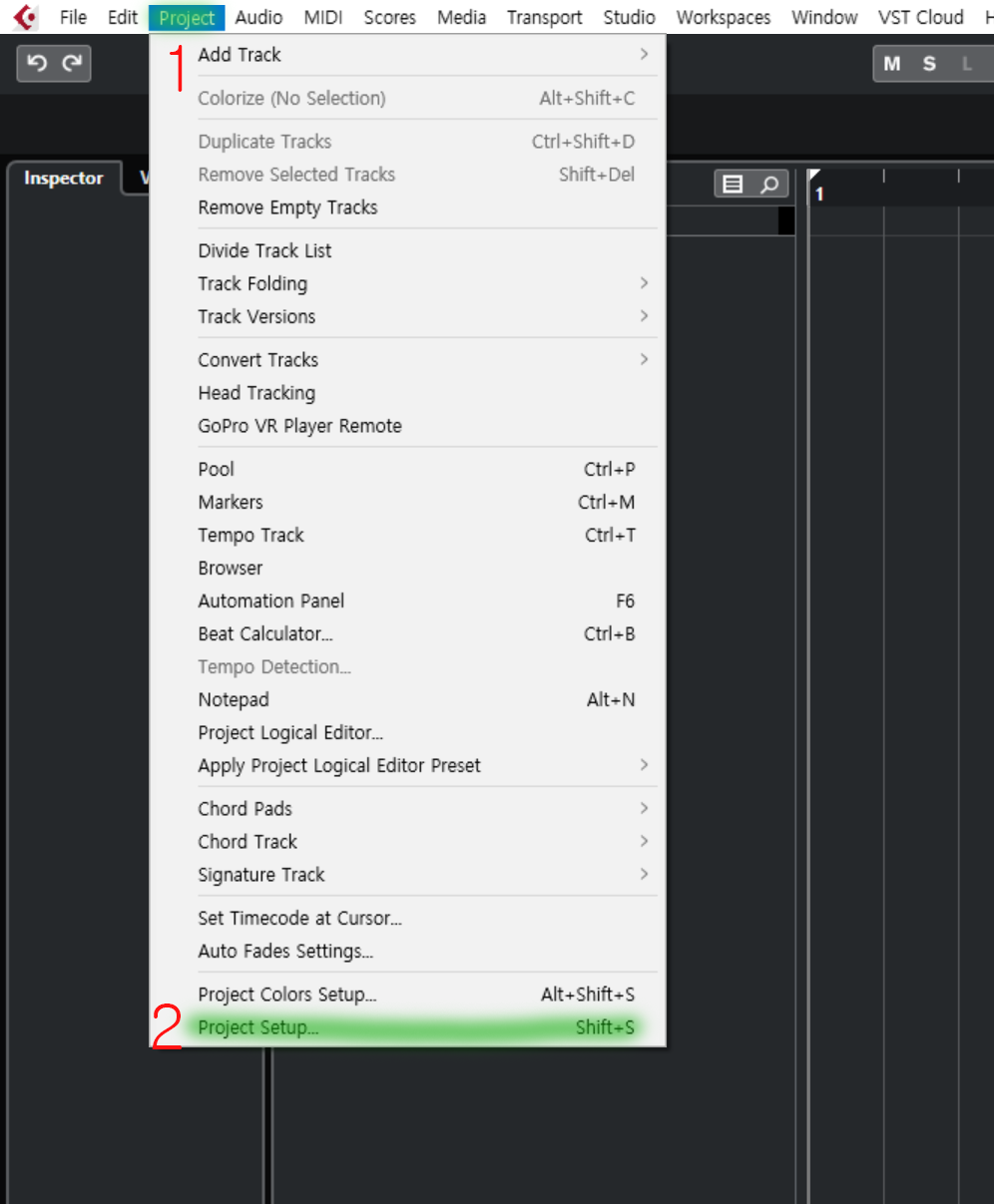Switch to the Inspector tab
The image size is (994, 1204).
pos(64,178)
